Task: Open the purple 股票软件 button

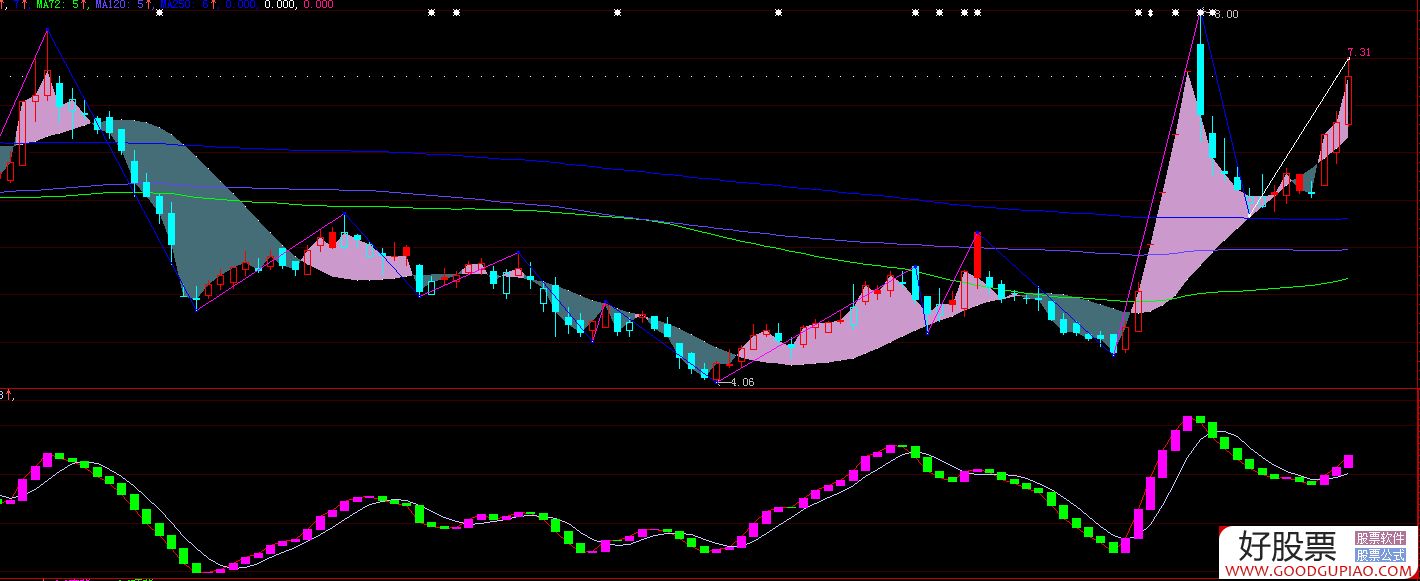Action: pyautogui.click(x=1380, y=538)
